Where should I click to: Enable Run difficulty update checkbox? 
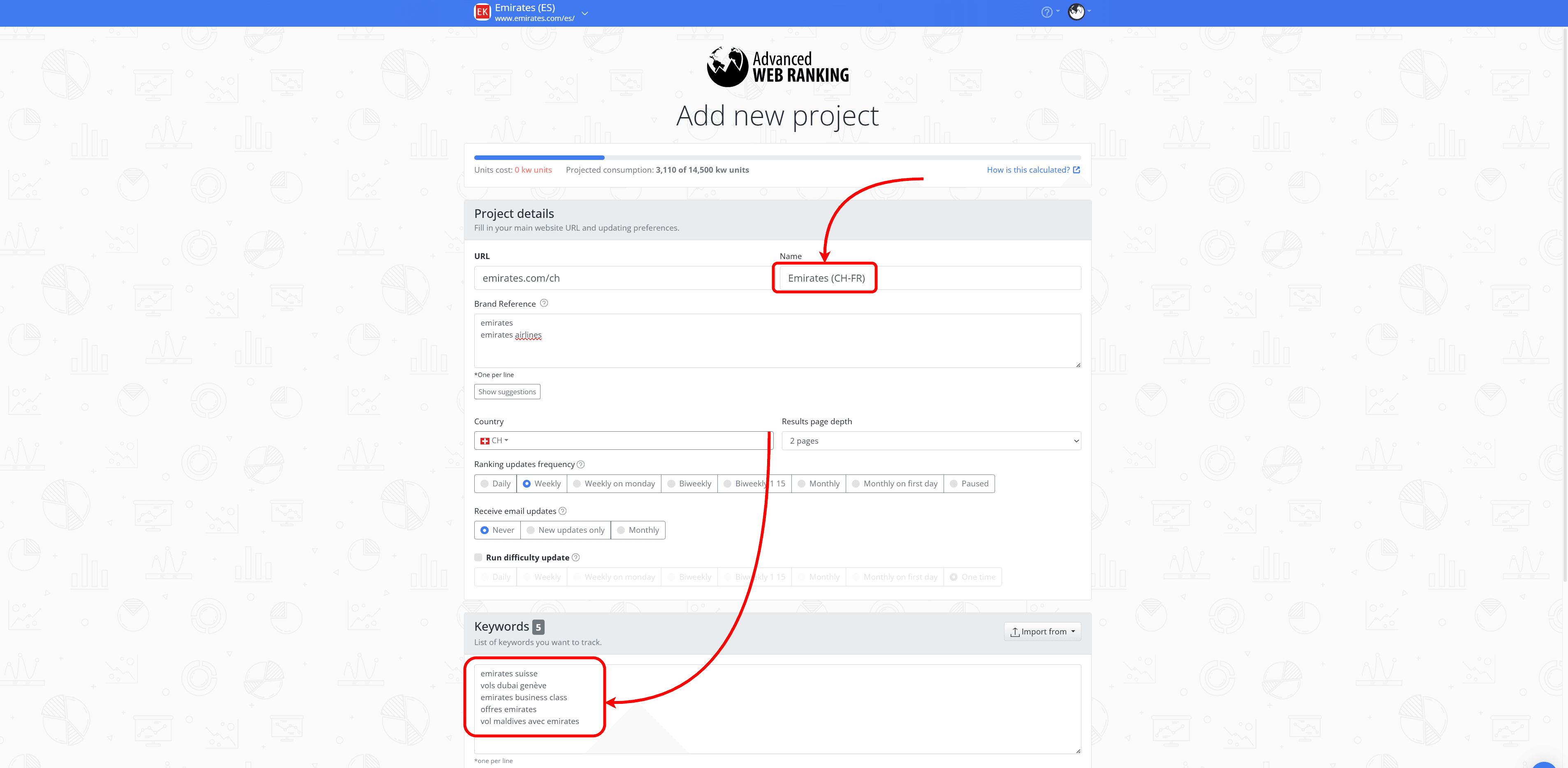click(478, 557)
